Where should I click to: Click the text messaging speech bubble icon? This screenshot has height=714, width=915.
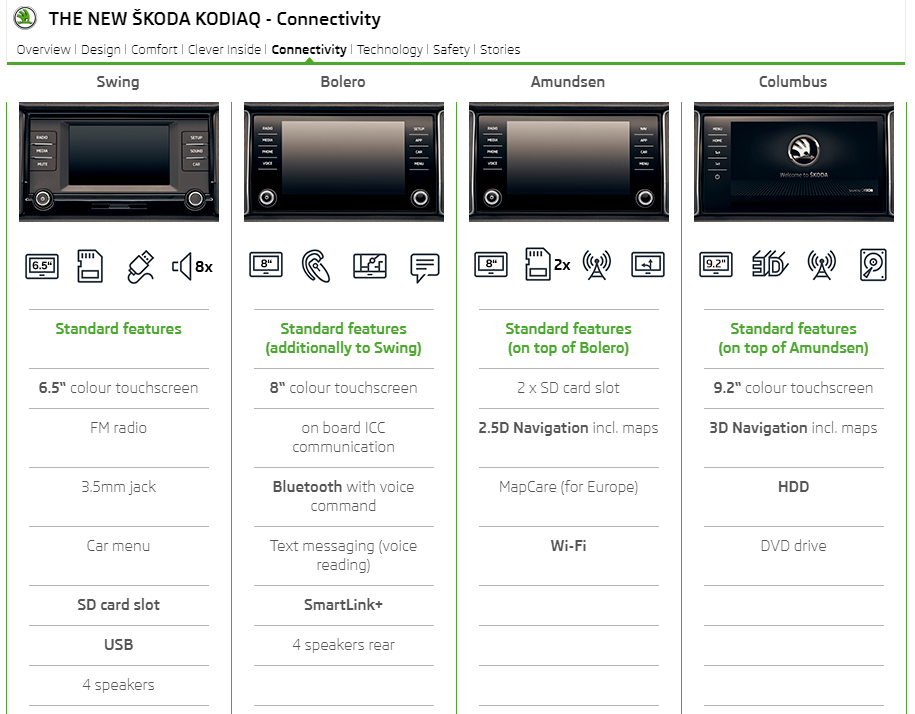[x=425, y=267]
